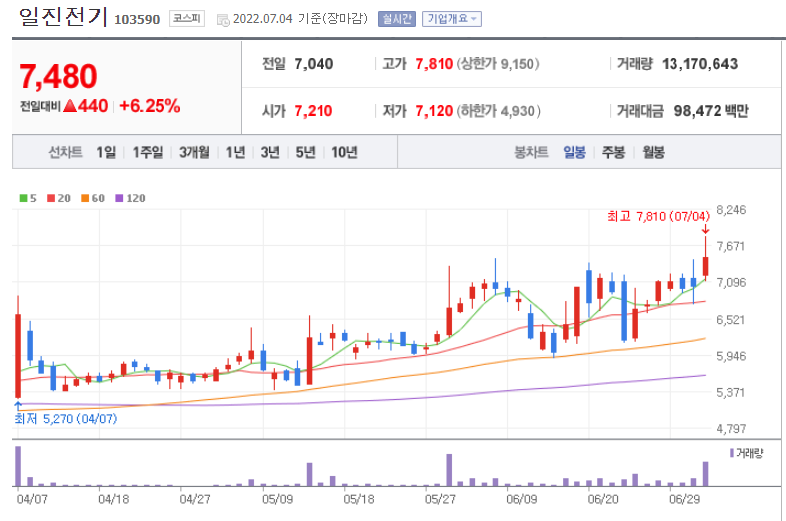Image resolution: width=786 pixels, height=521 pixels.
Task: Click the 상한가 9,150 text
Action: 498,64
